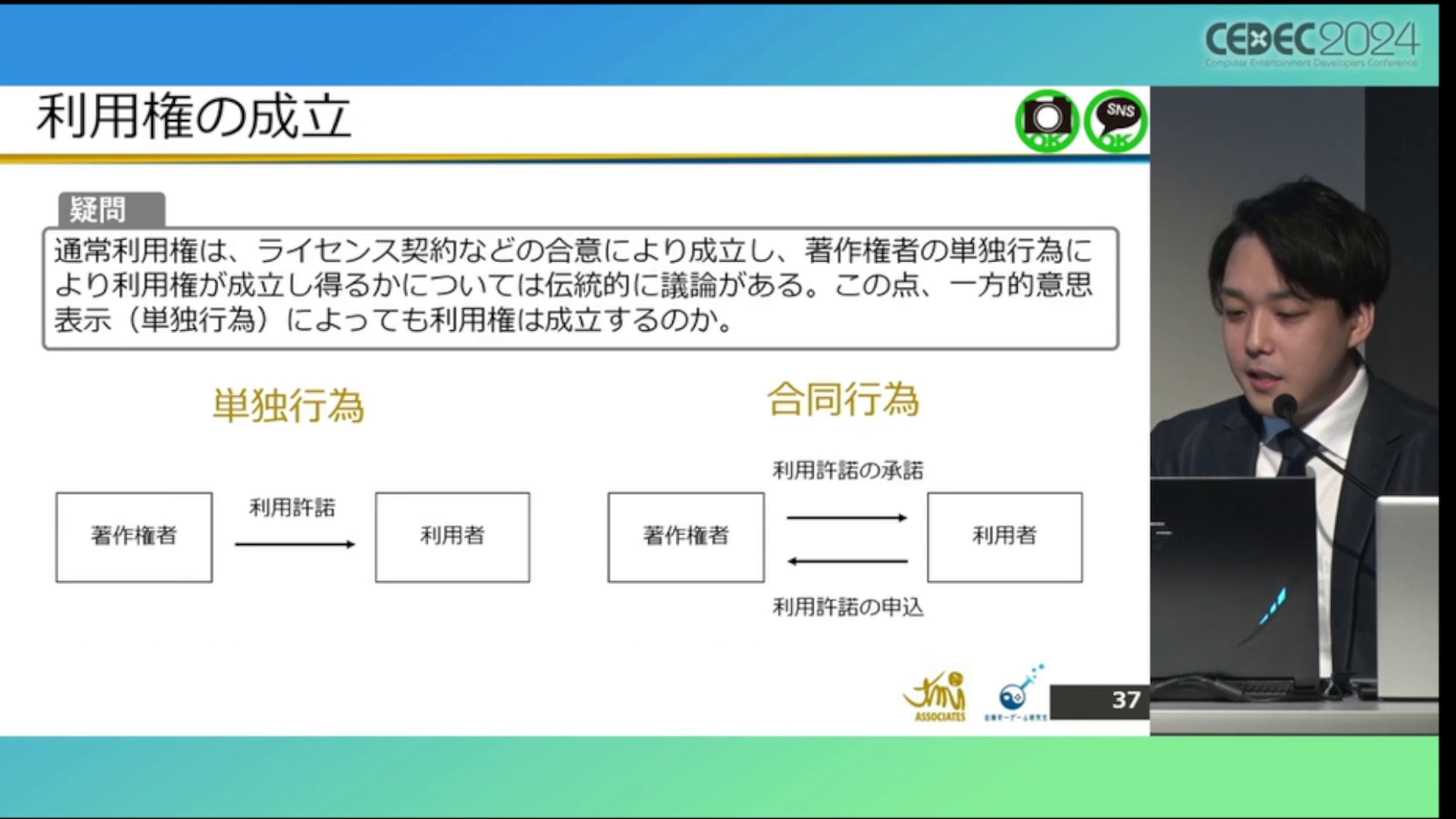The width and height of the screenshot is (1456, 819).
Task: Click the 合同行為 heading
Action: tap(843, 400)
